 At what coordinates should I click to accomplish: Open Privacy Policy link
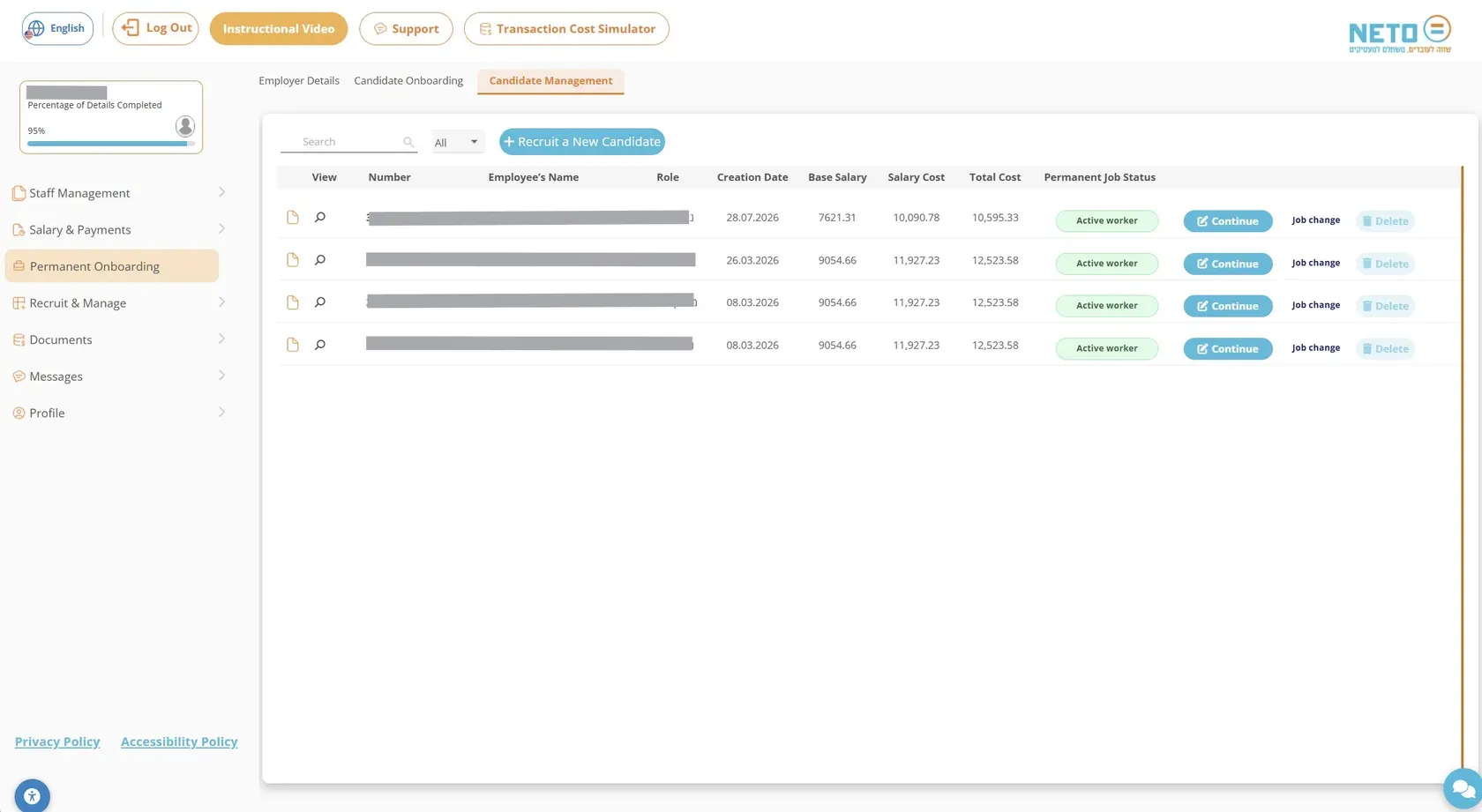click(x=57, y=741)
